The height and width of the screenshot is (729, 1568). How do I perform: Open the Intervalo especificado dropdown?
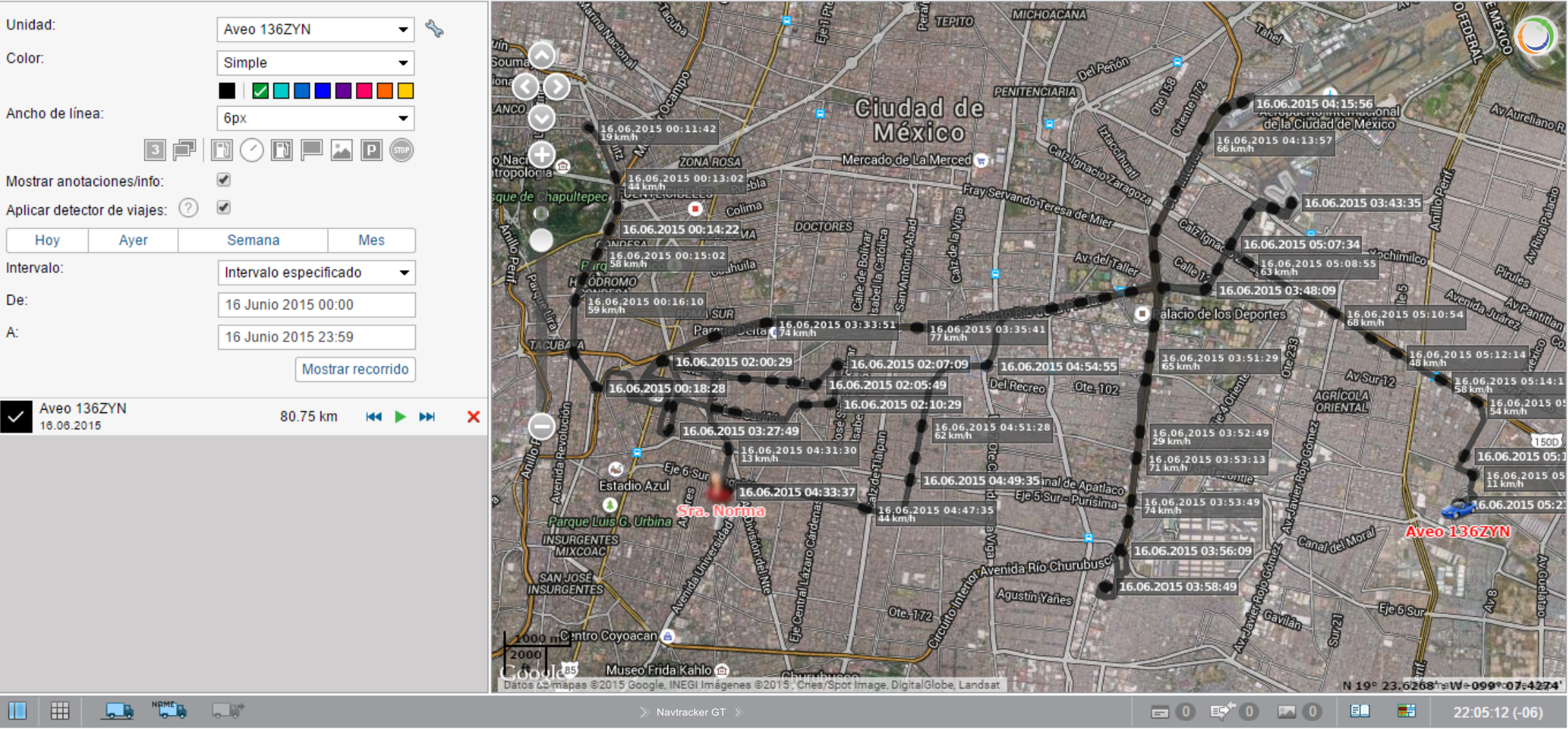click(316, 273)
